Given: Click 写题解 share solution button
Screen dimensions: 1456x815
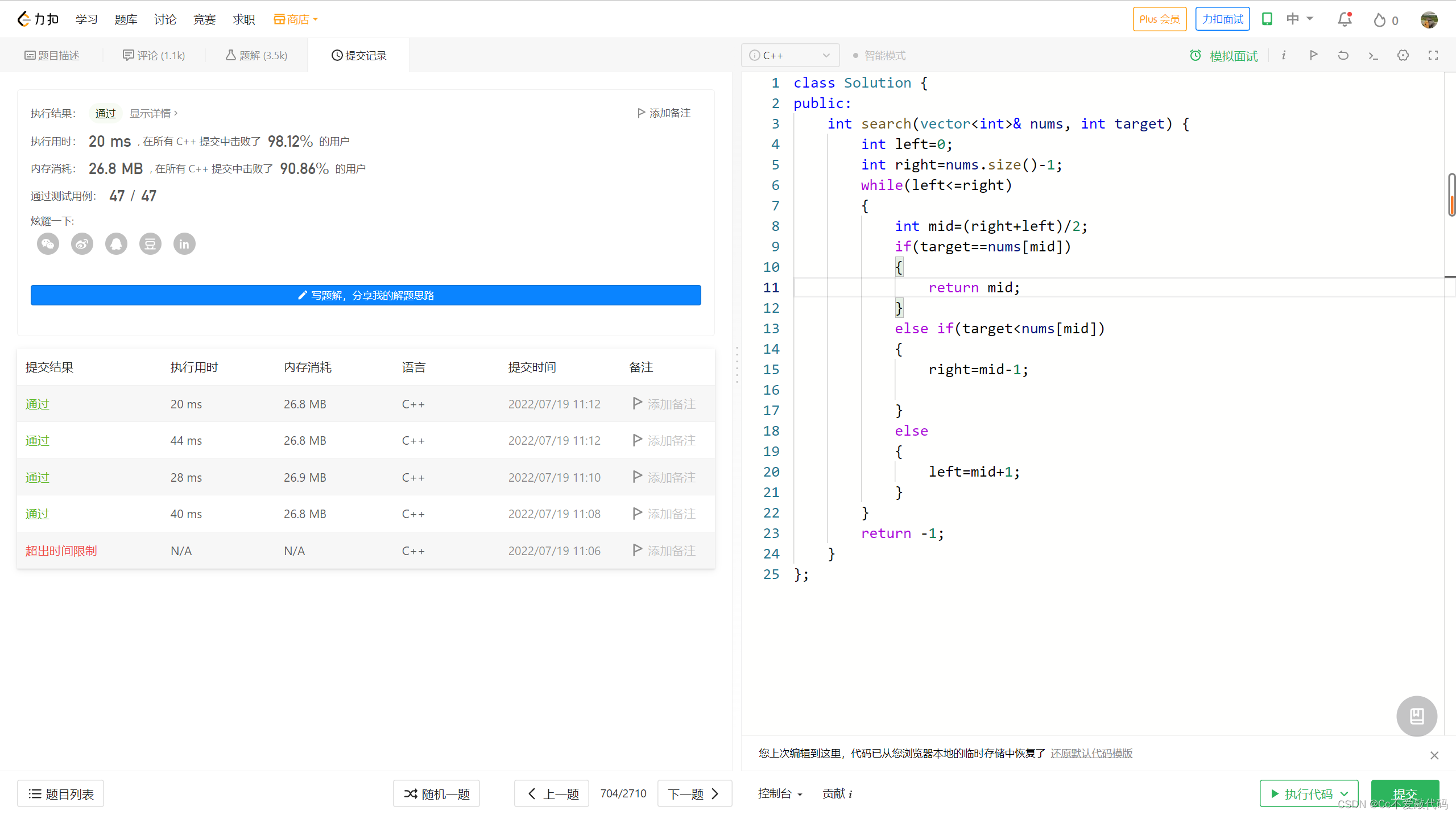Looking at the screenshot, I should pyautogui.click(x=366, y=295).
